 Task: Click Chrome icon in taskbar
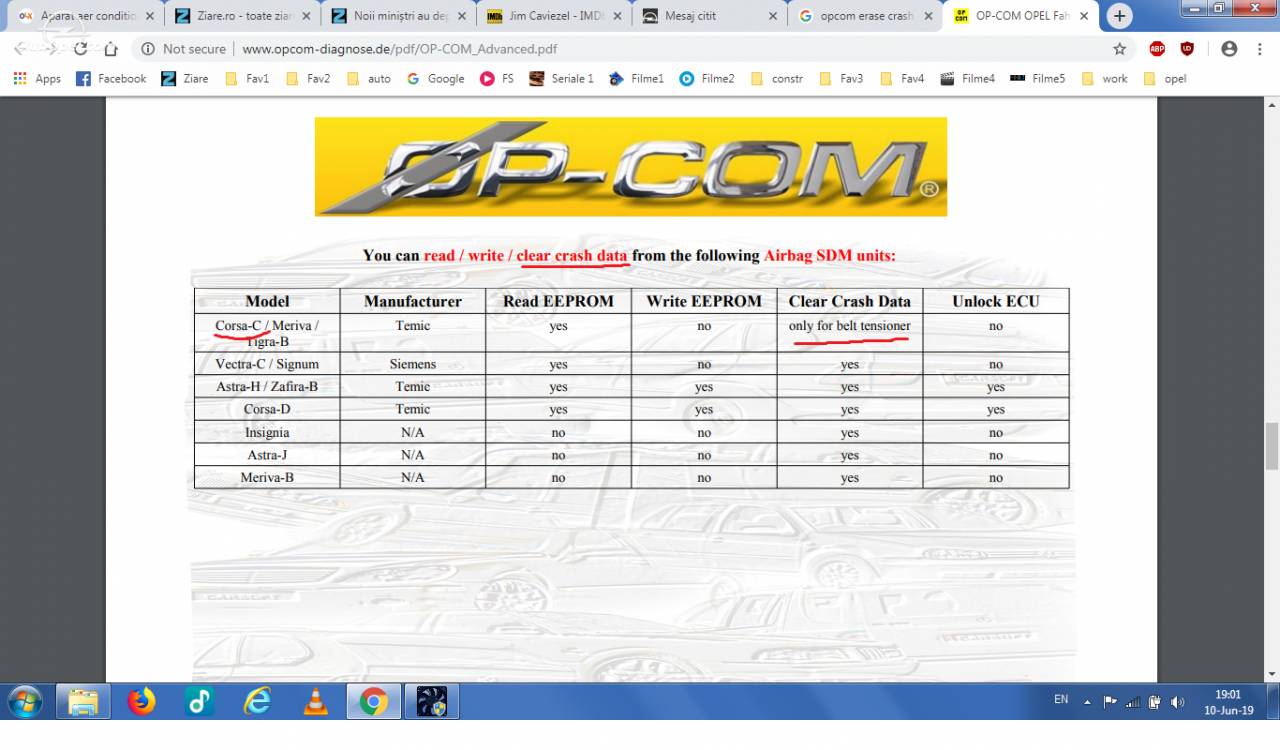pos(374,702)
